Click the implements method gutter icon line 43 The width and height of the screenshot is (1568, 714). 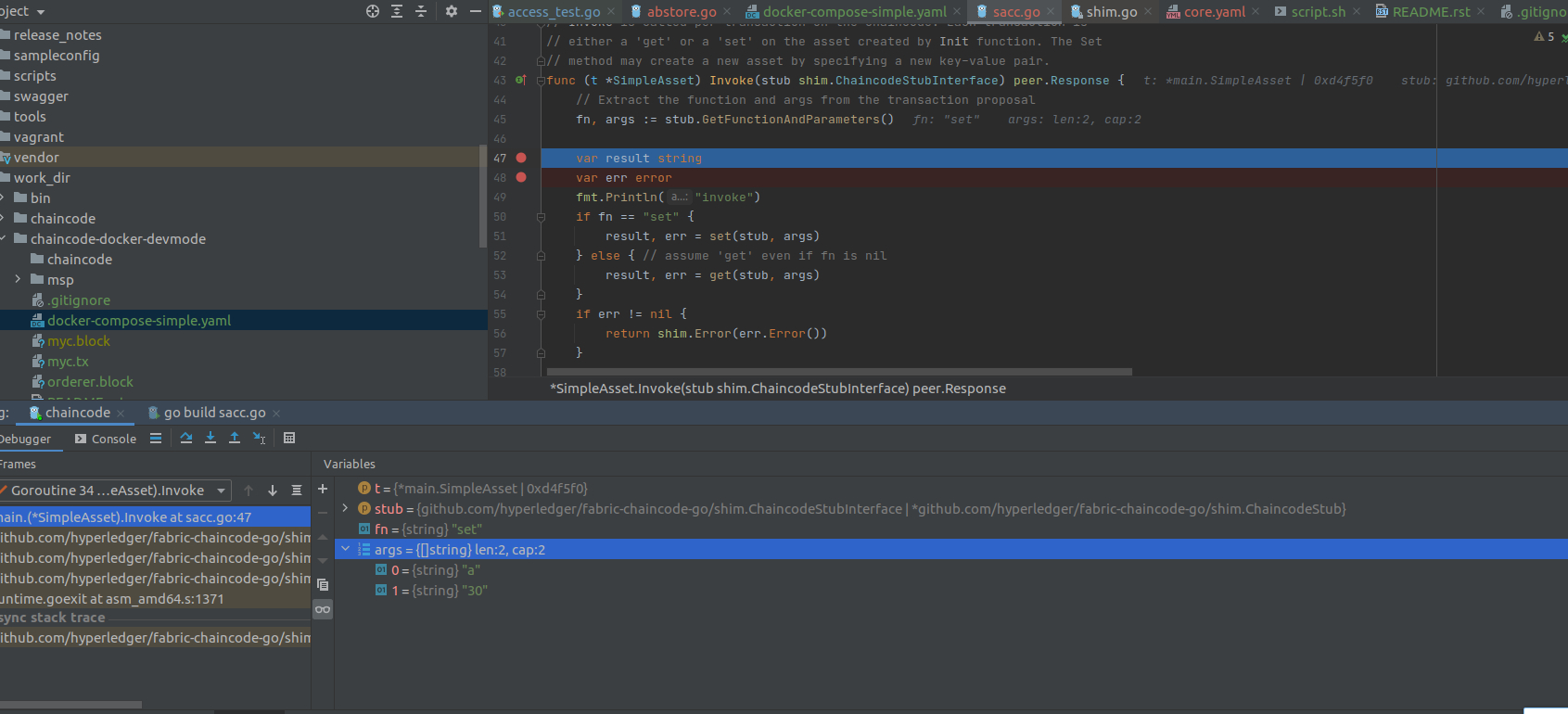[521, 80]
